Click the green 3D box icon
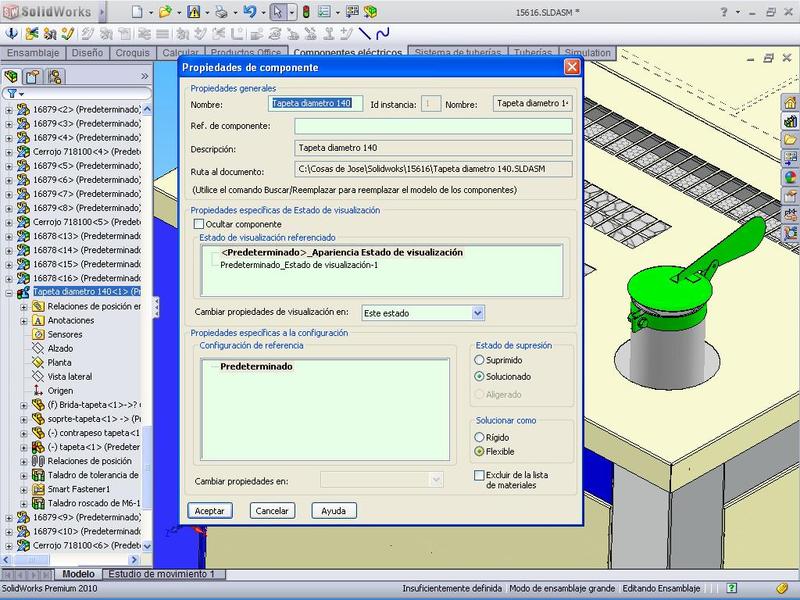The height and width of the screenshot is (600, 800). coord(370,12)
